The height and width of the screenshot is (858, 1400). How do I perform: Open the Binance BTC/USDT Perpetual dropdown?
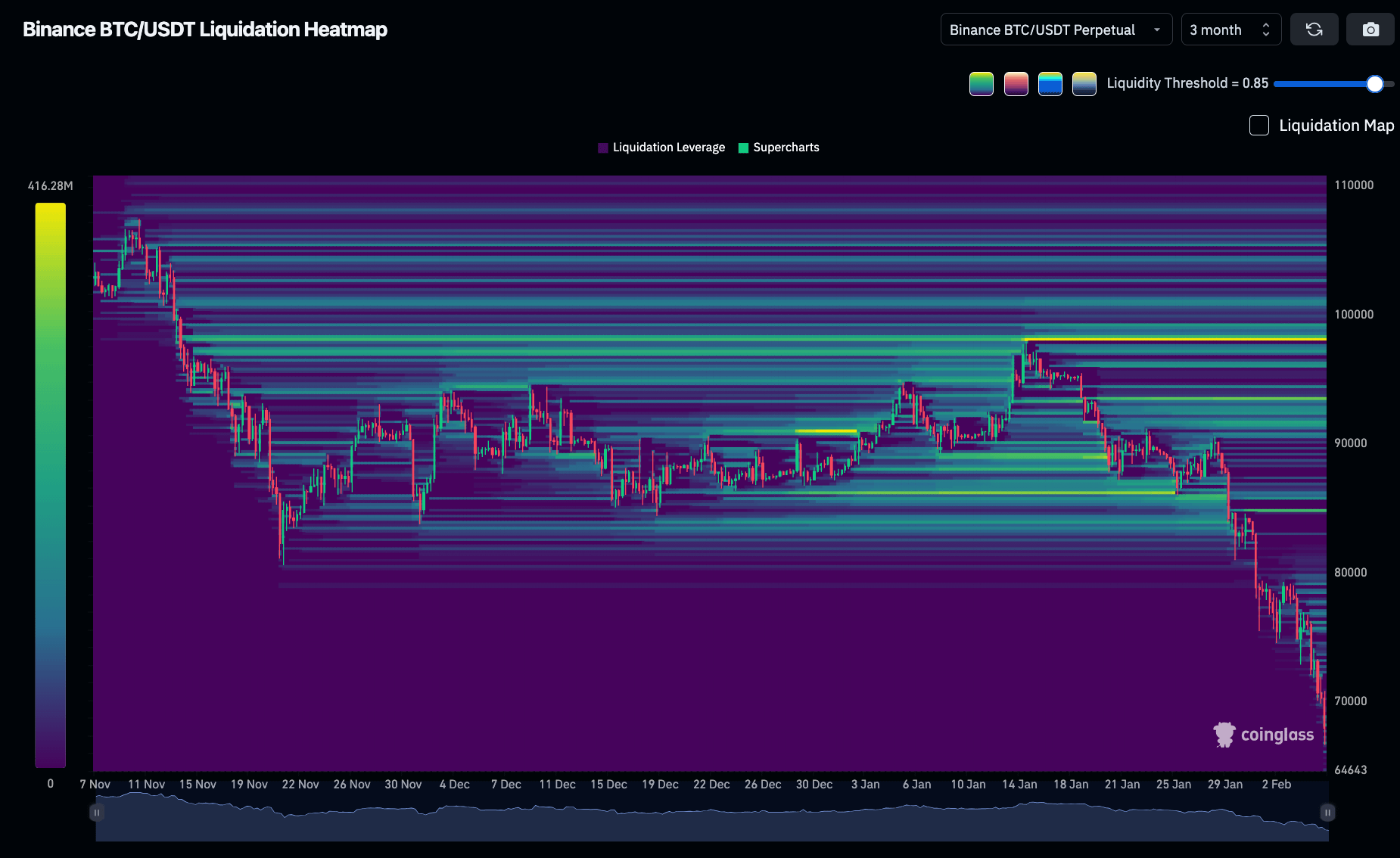(x=1056, y=30)
